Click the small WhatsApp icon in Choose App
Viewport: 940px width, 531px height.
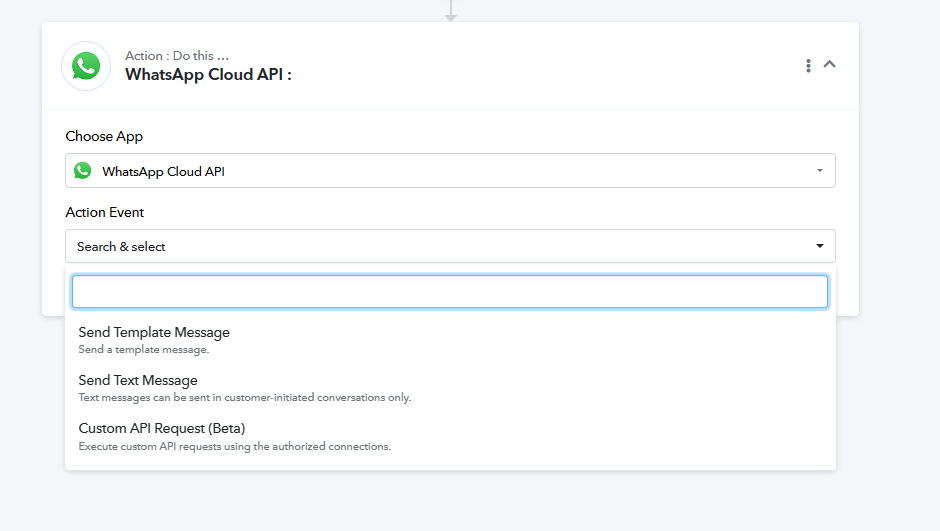(83, 171)
